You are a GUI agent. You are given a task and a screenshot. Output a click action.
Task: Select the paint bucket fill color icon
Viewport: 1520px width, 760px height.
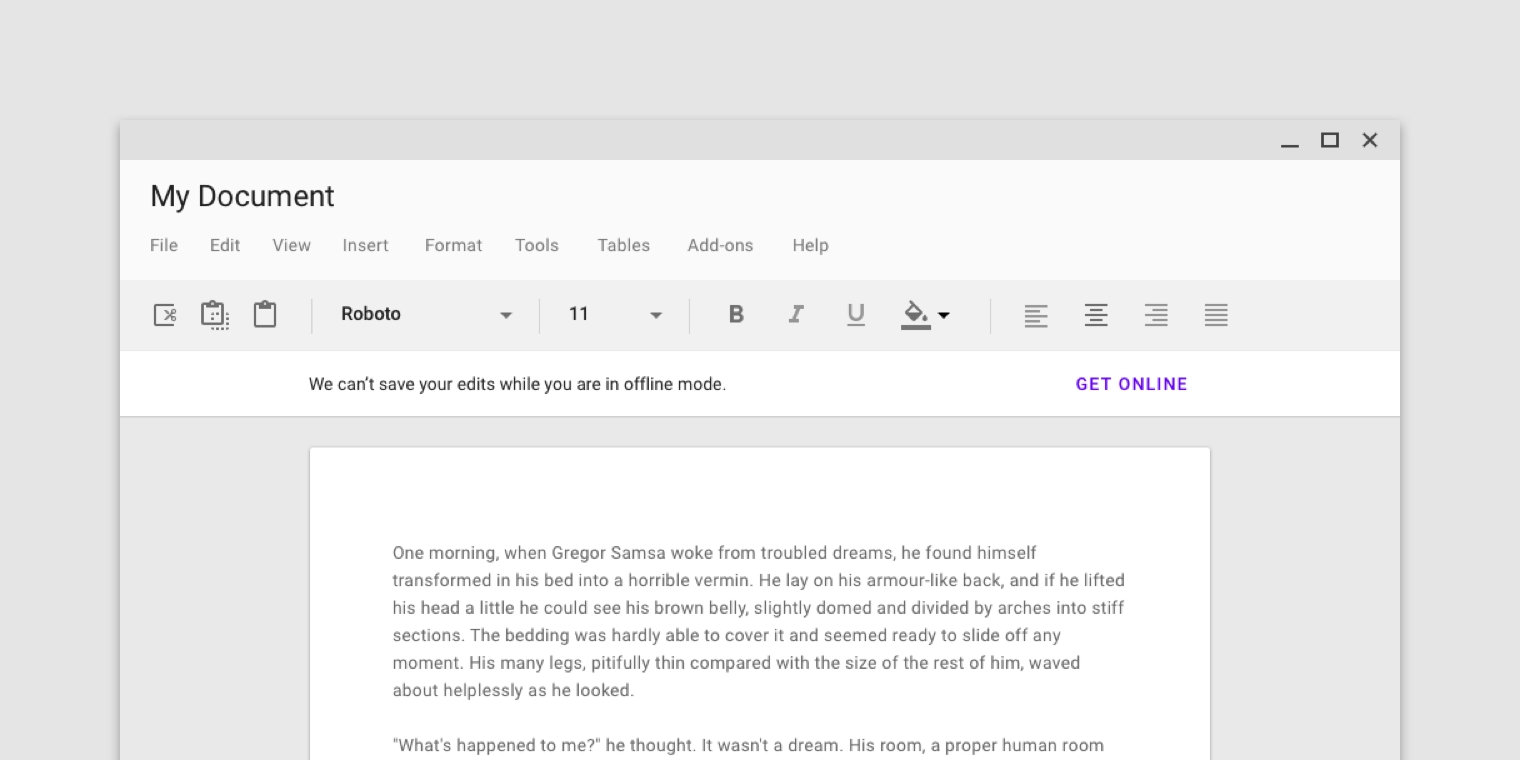(x=914, y=314)
